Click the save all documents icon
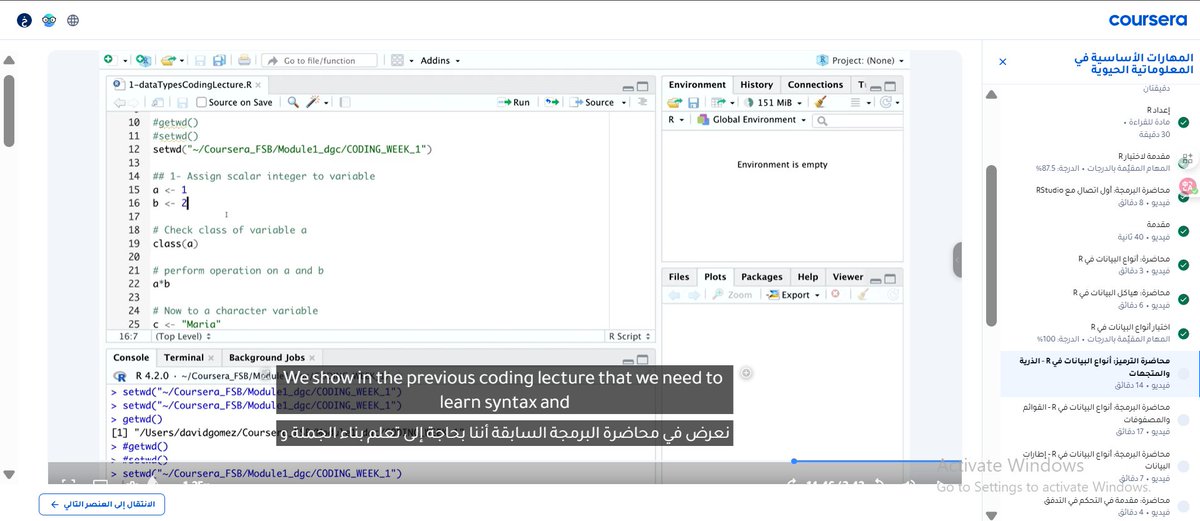The image size is (1200, 521). (217, 60)
